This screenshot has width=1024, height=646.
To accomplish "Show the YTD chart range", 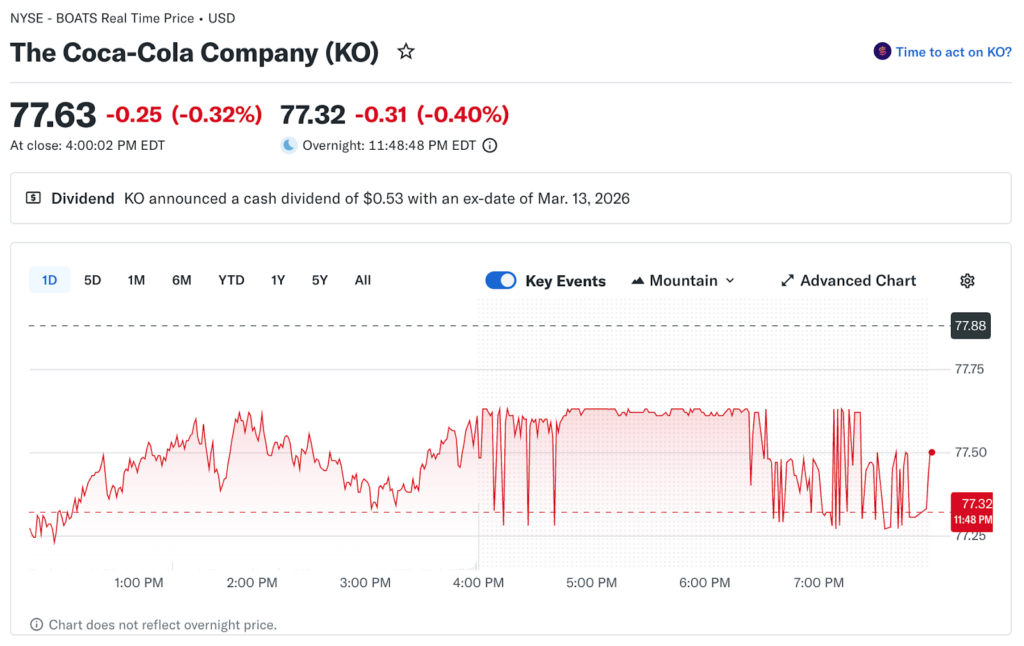I will 231,280.
